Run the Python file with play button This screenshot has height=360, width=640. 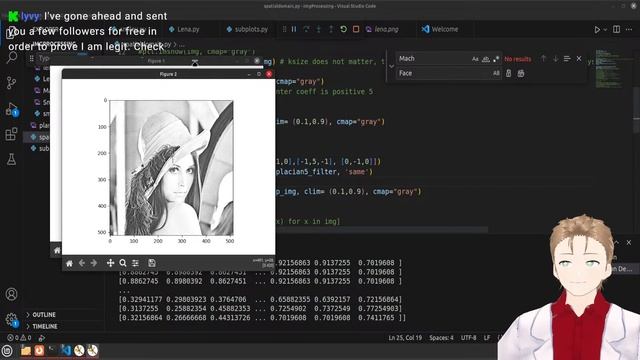point(597,29)
